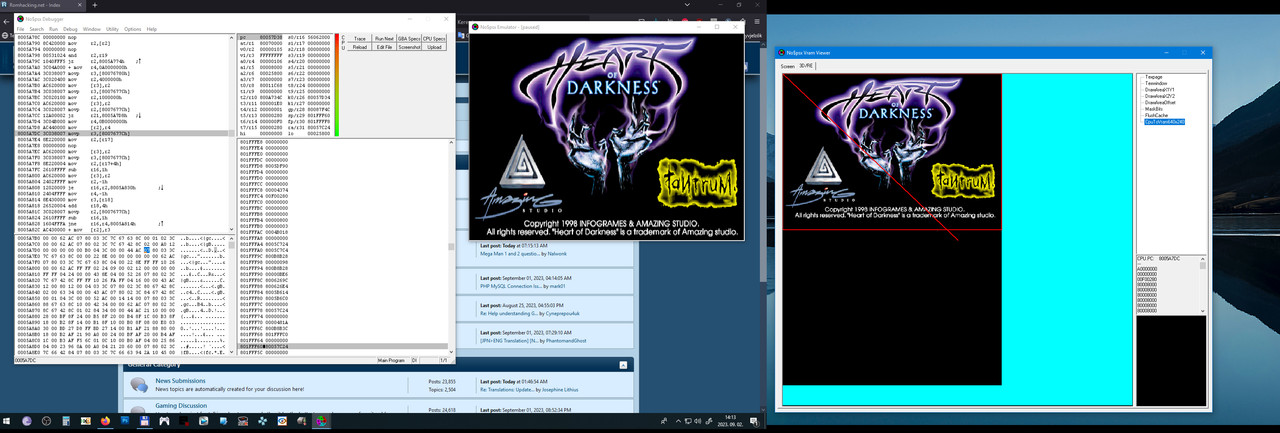
Task: Open the Debug menu in debugger
Action: tap(69, 29)
